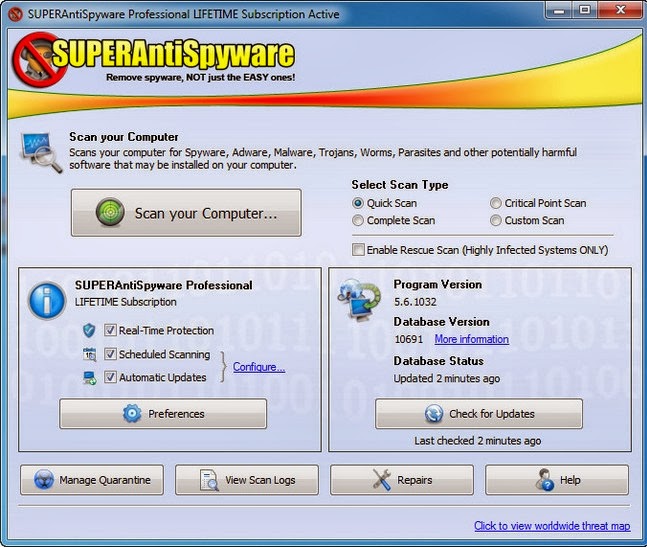
Task: Click the Scheduled Scanning calendar icon
Action: tap(90, 354)
